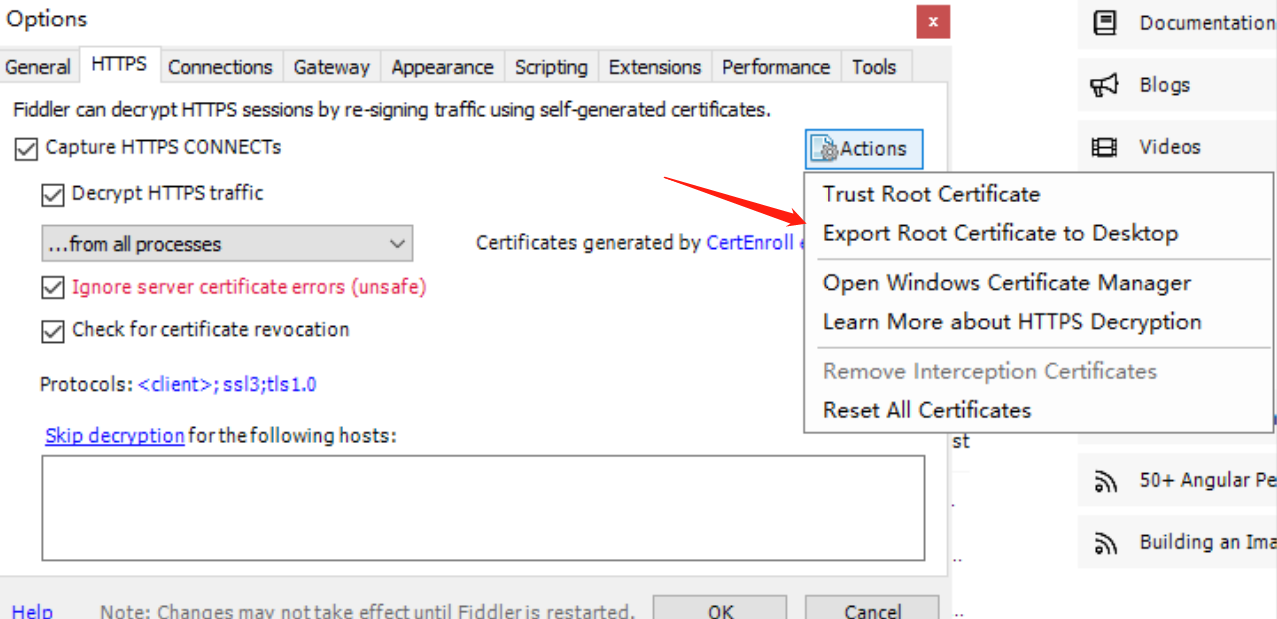Toggle Ignore server certificate errors checkbox
1277x619 pixels.
tap(52, 288)
